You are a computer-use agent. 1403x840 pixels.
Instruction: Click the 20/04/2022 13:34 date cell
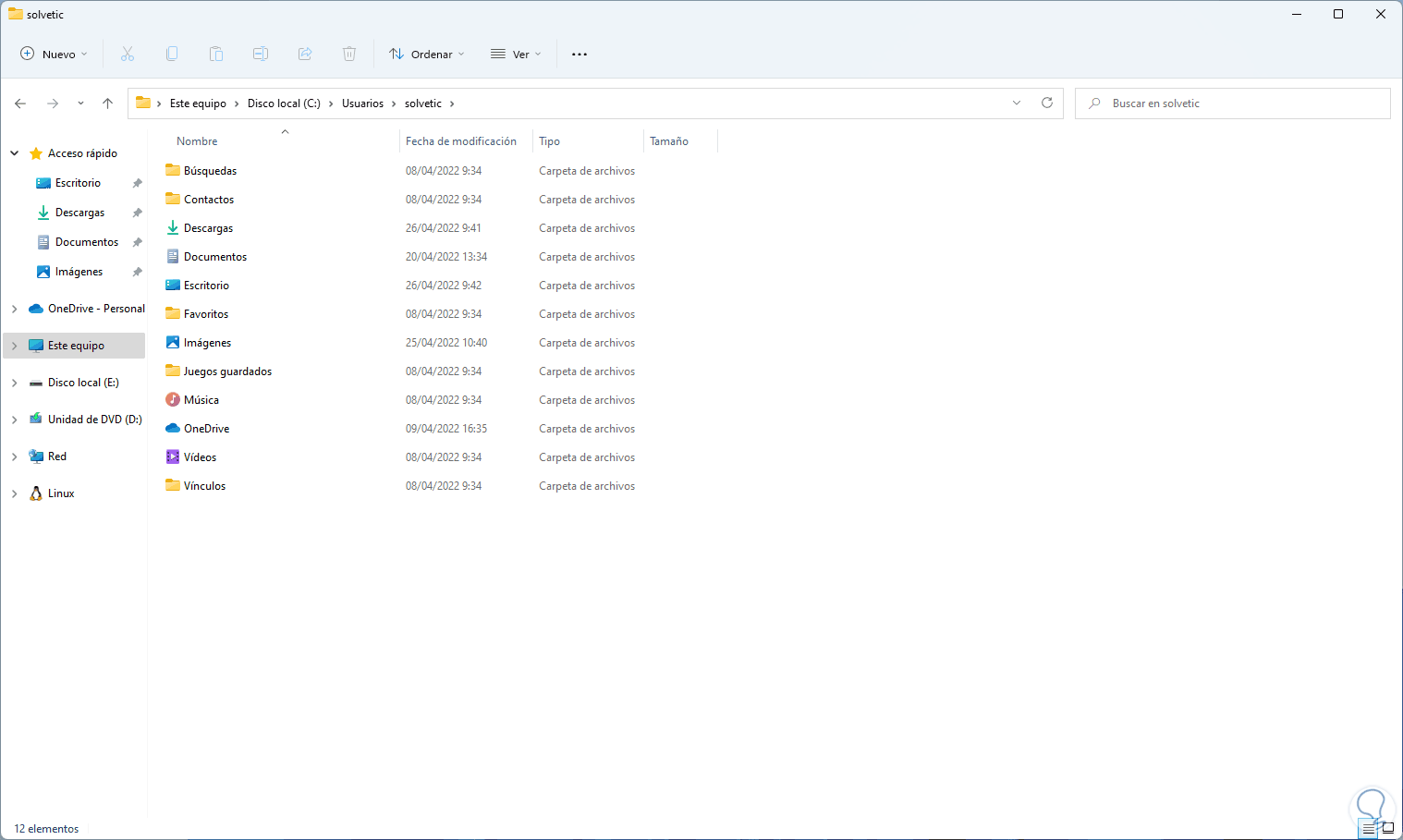click(446, 257)
